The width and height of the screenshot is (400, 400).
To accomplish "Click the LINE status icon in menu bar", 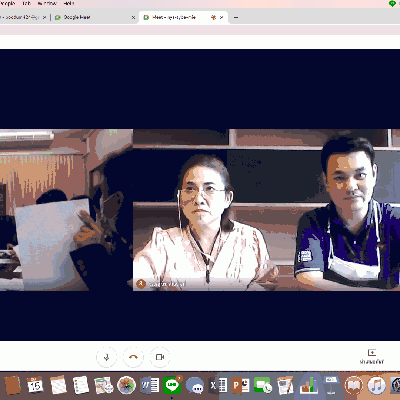I will [x=392, y=3].
